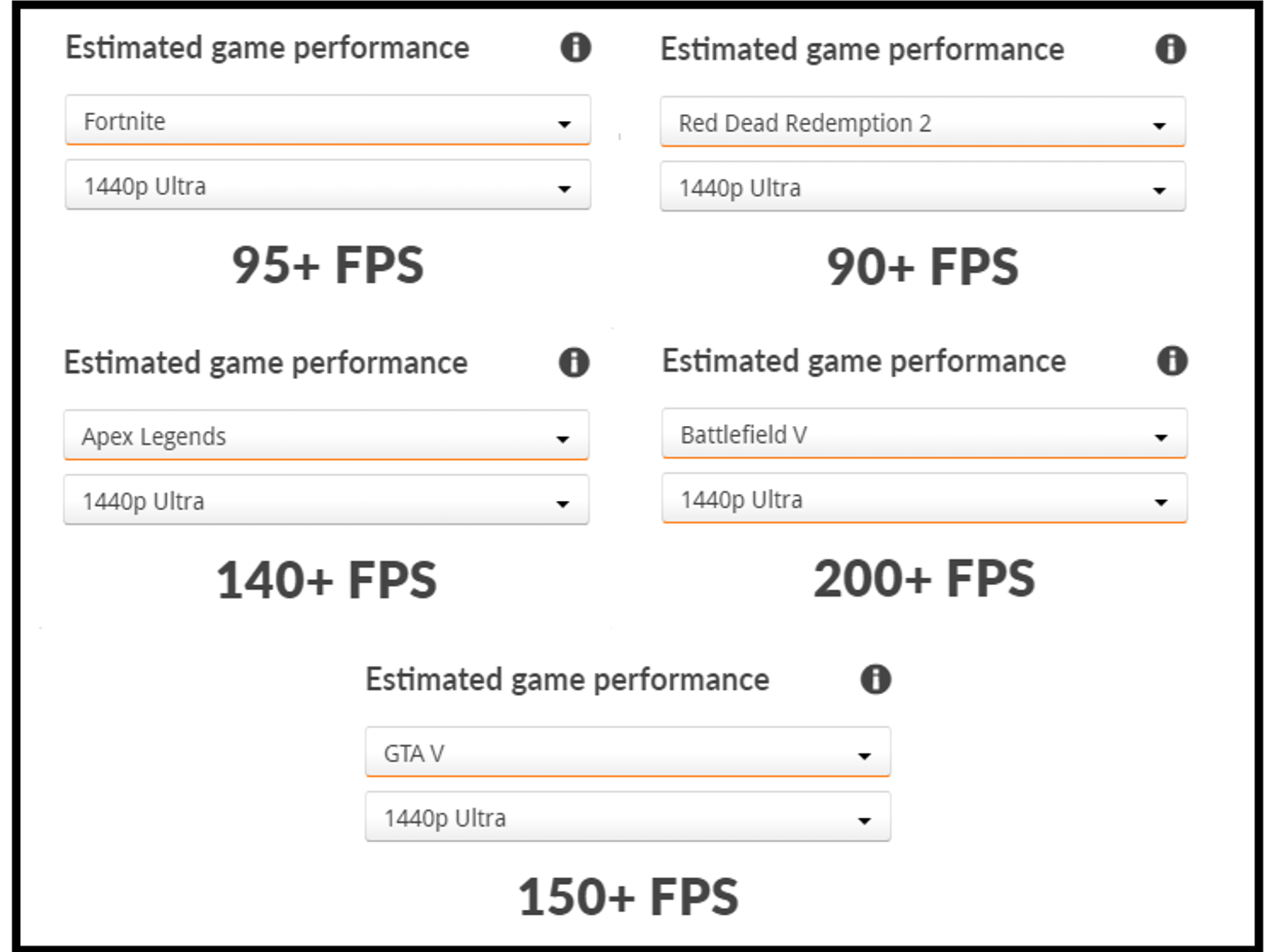The height and width of the screenshot is (952, 1270).
Task: Expand the Battlefield V game dropdown
Action: (924, 434)
